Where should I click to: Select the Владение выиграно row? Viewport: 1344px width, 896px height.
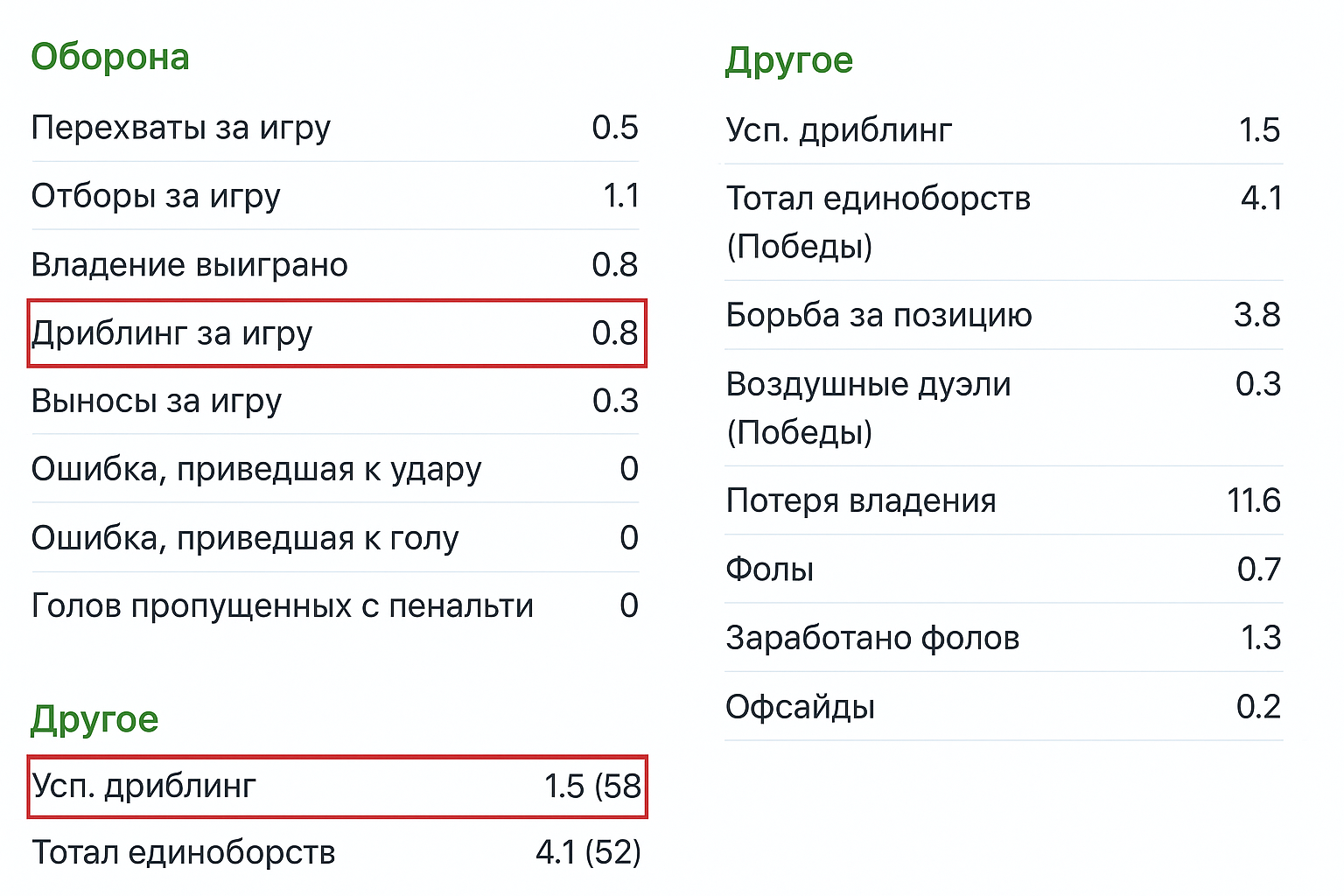click(335, 264)
